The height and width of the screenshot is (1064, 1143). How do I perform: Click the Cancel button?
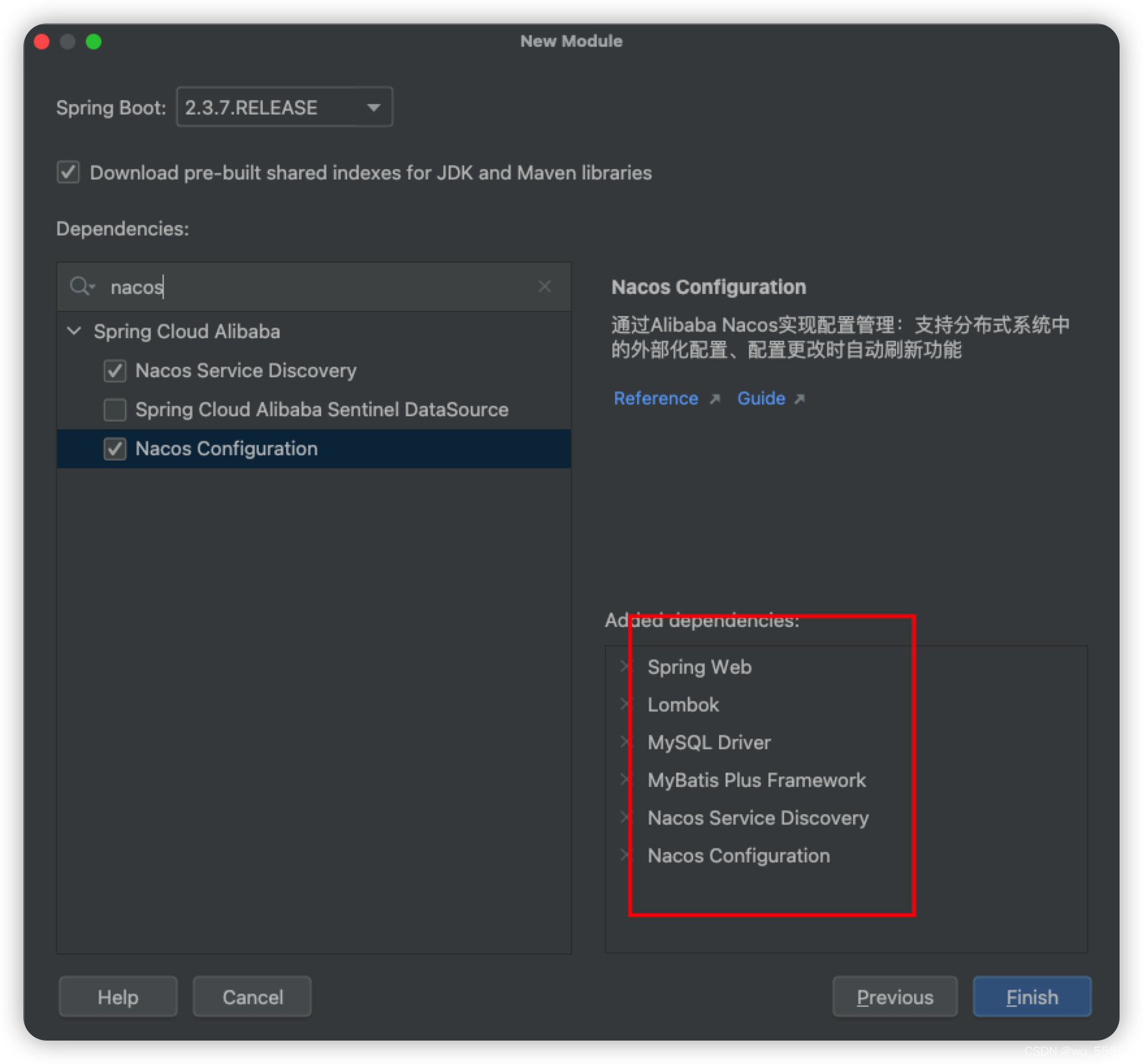(x=252, y=996)
